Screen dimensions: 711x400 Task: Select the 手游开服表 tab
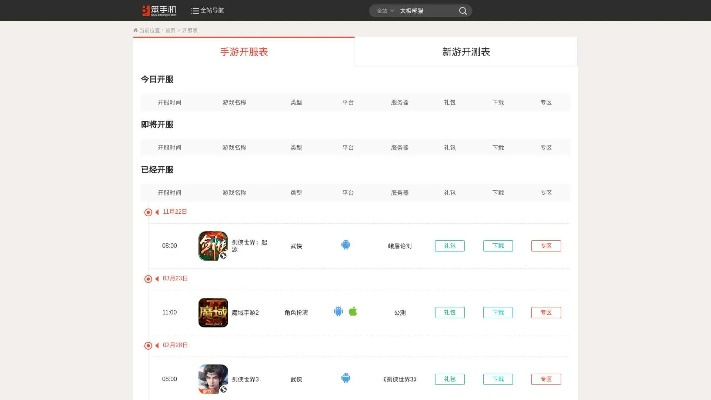click(244, 52)
